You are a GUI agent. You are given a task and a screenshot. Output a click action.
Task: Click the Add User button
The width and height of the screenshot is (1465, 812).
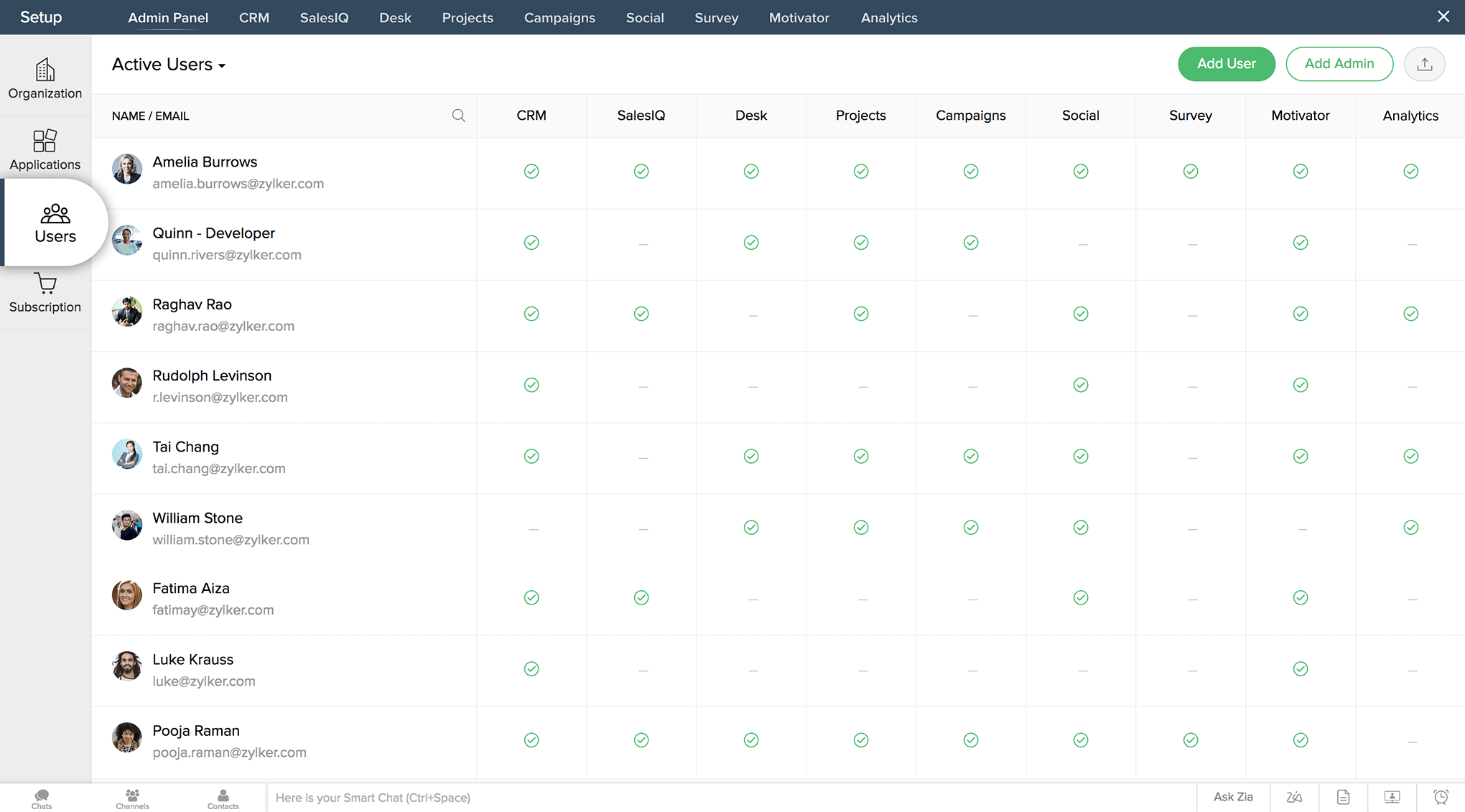1226,64
